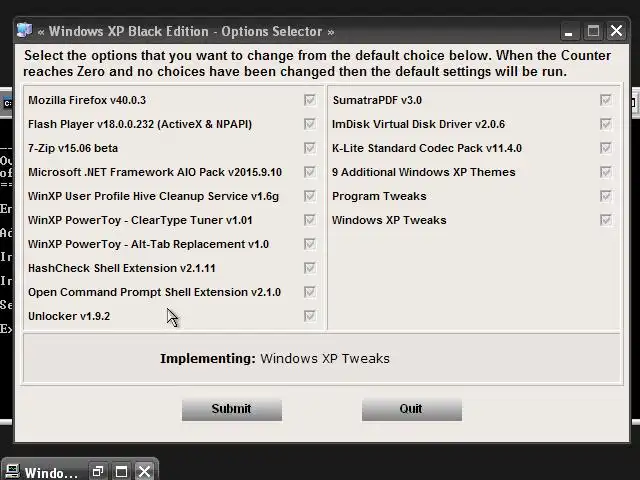Toggle ClearType Tuner v1.01 checkbox
This screenshot has height=480, width=640.
coord(310,220)
